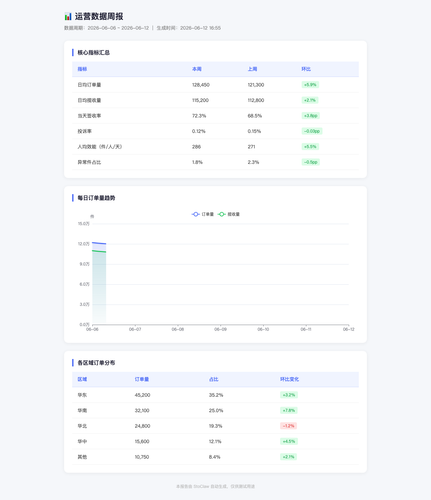Click the +5.9% change badge
The width and height of the screenshot is (431, 500).
click(310, 85)
